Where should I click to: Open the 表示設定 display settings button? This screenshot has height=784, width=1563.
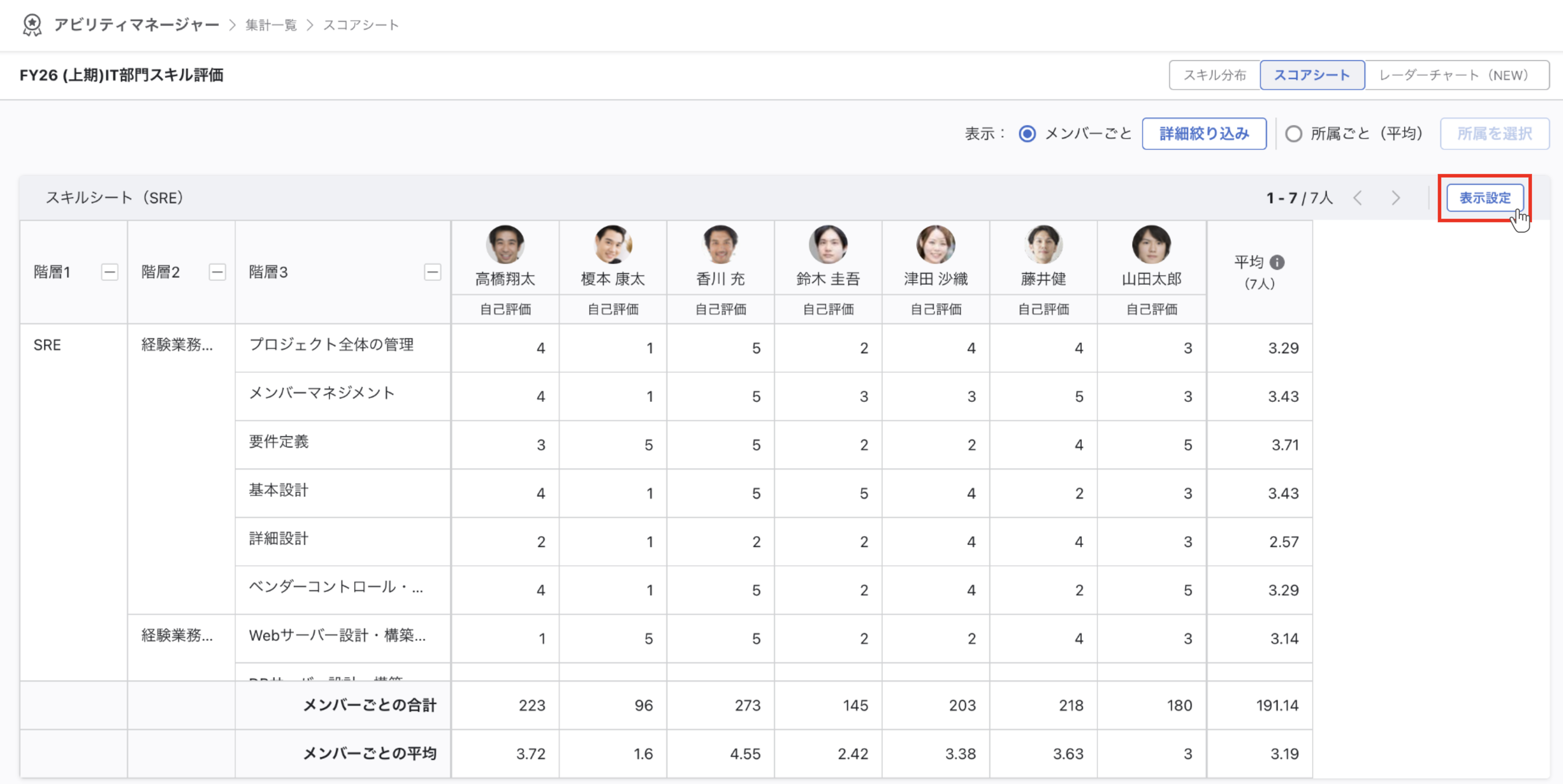(1484, 198)
